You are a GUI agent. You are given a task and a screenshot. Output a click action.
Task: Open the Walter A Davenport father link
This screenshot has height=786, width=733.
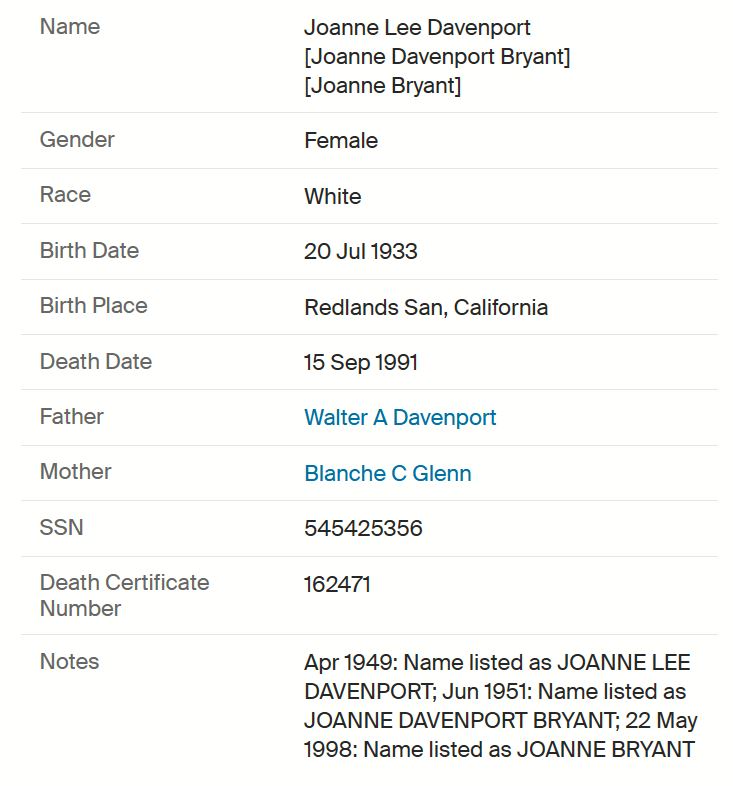point(400,418)
